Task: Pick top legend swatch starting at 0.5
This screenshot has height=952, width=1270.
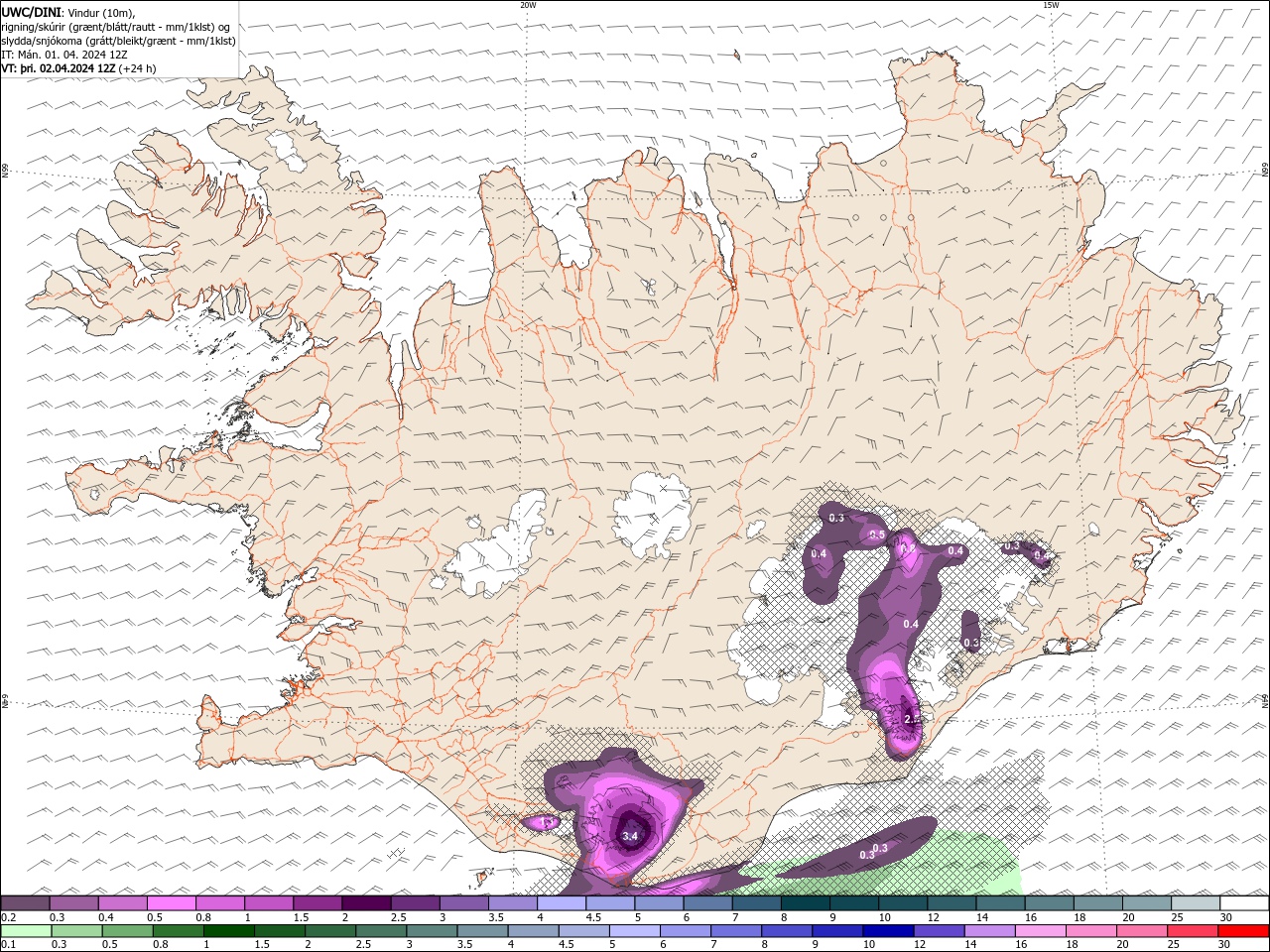Action: (x=171, y=903)
